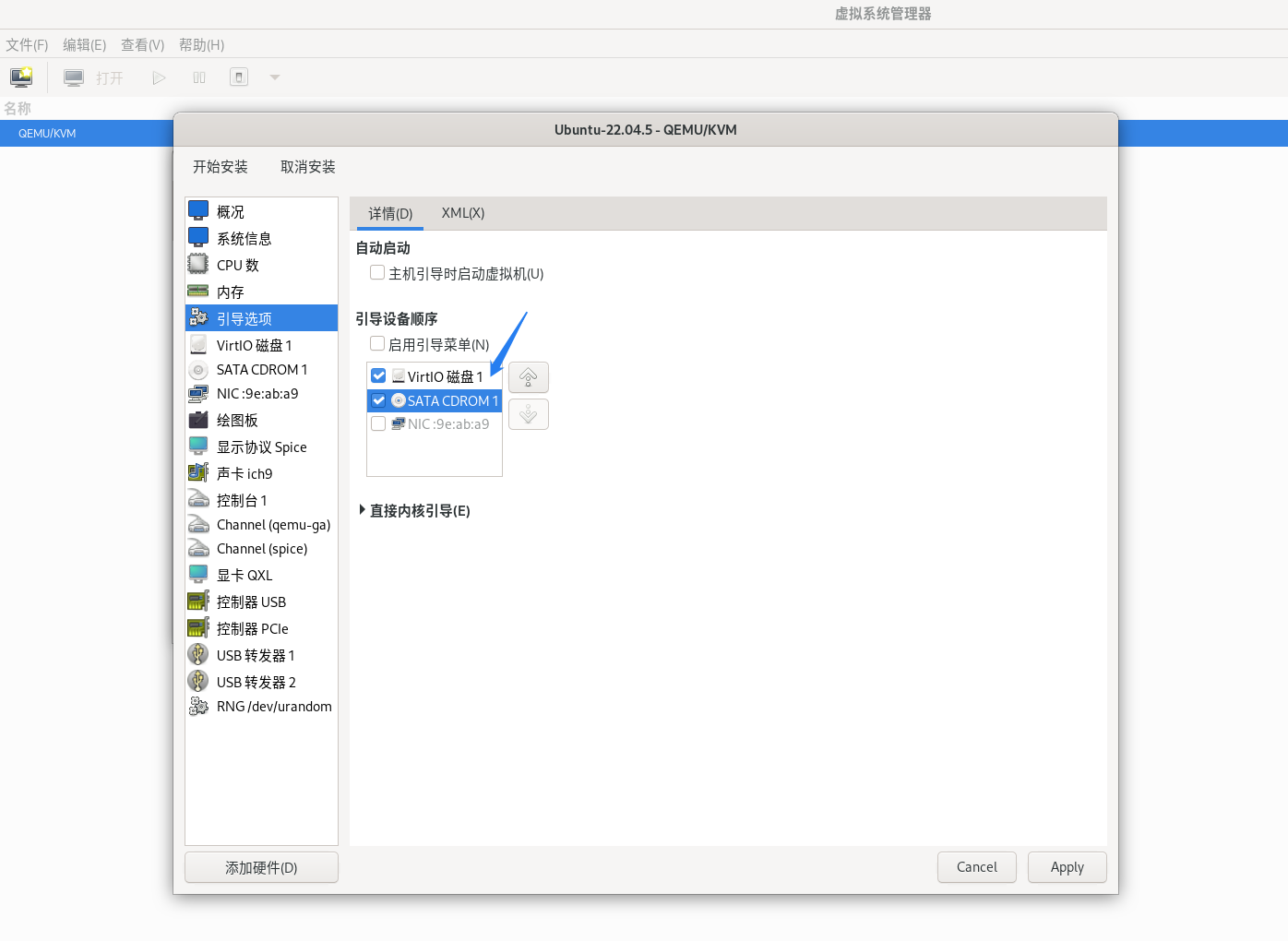Image resolution: width=1288 pixels, height=941 pixels.
Task: Select 控制器 USB controller icon
Action: [198, 602]
